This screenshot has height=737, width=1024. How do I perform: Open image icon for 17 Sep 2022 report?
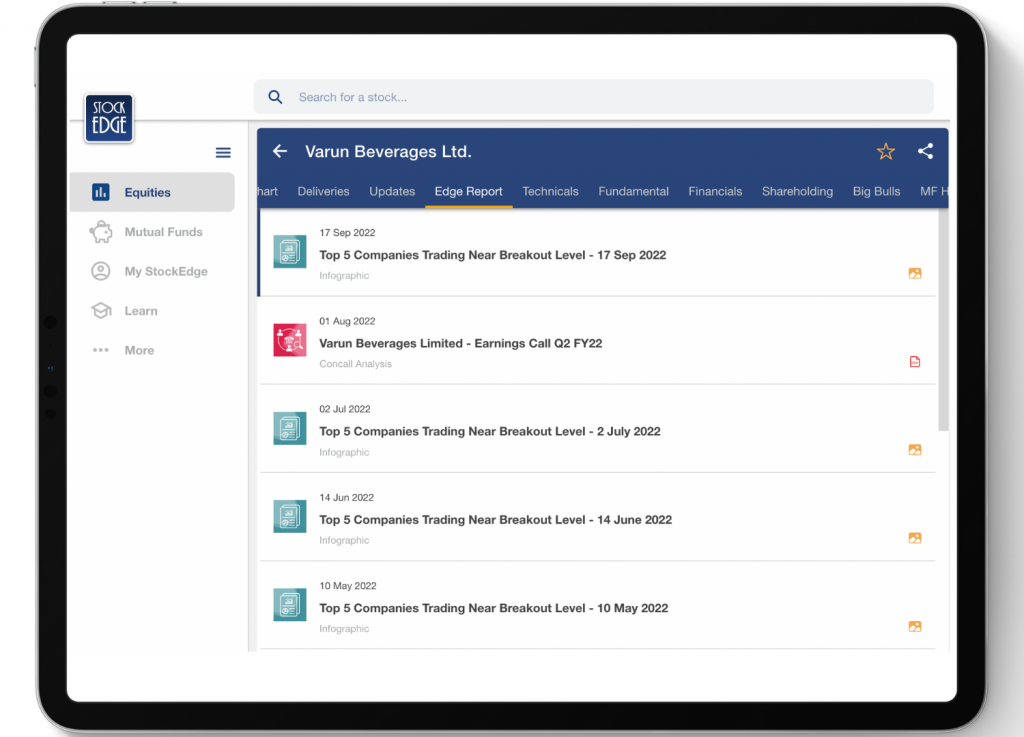tap(915, 274)
